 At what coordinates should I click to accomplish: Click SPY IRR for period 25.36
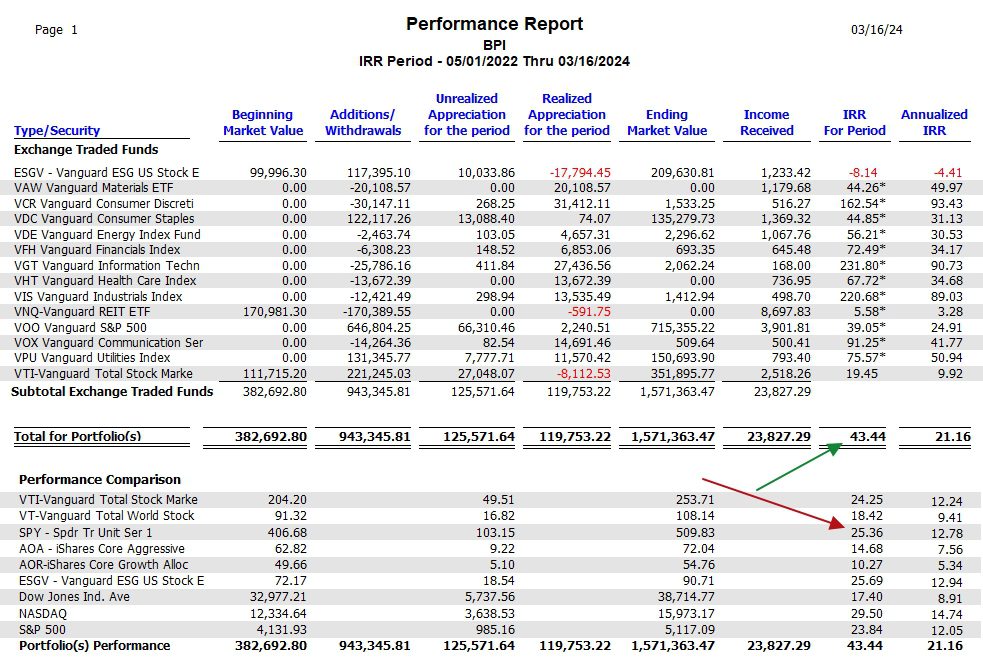867,532
